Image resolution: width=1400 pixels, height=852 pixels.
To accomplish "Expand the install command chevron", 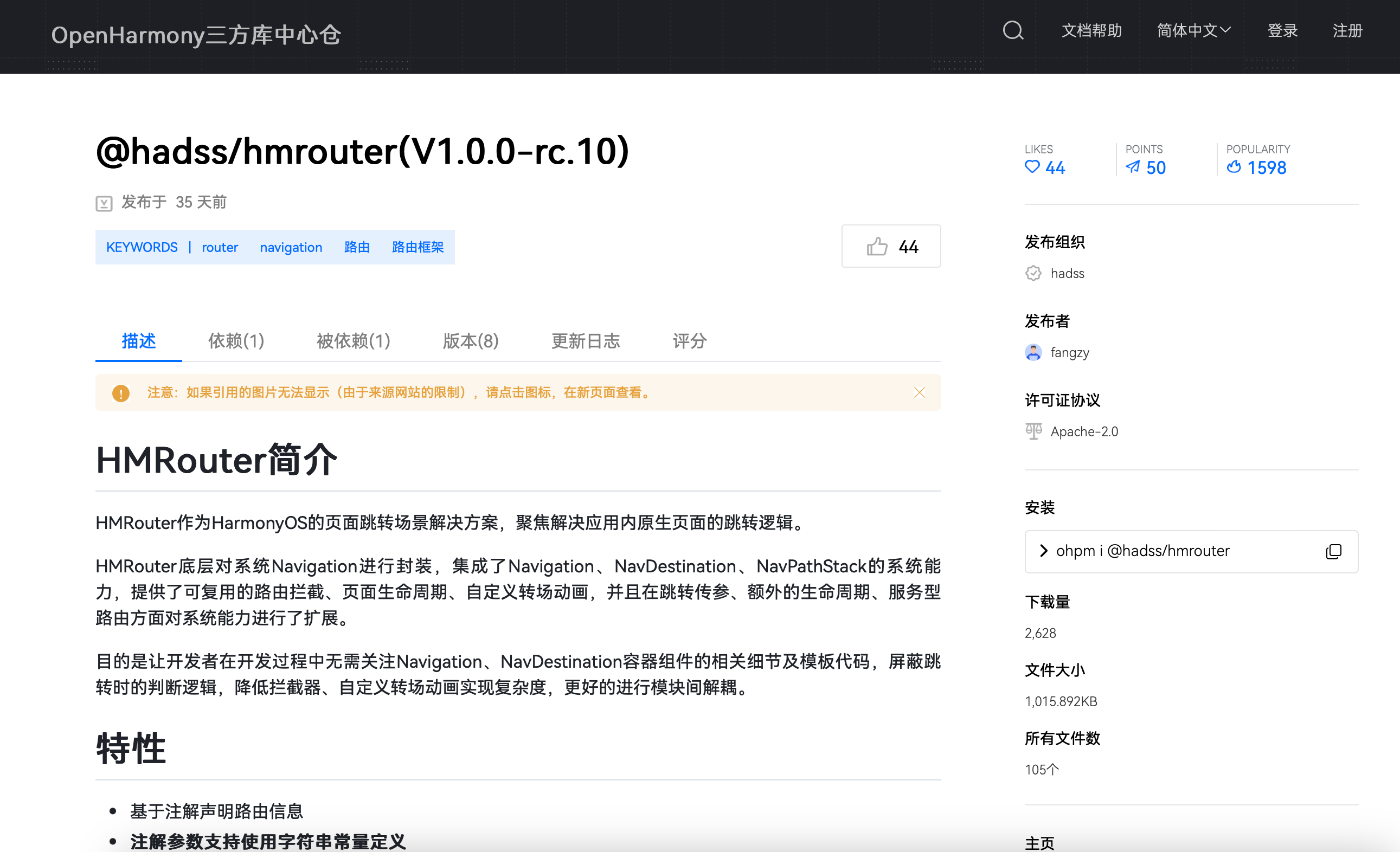I will (x=1043, y=551).
